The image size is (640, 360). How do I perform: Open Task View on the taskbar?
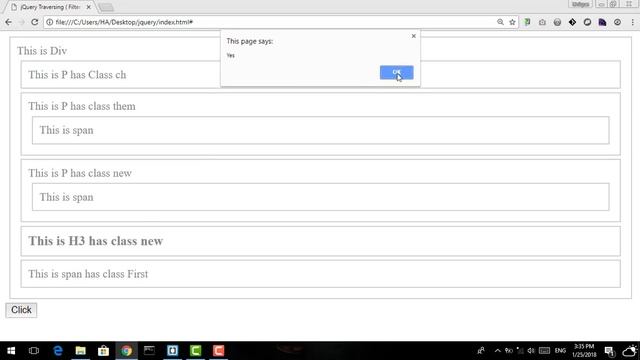coord(34,351)
